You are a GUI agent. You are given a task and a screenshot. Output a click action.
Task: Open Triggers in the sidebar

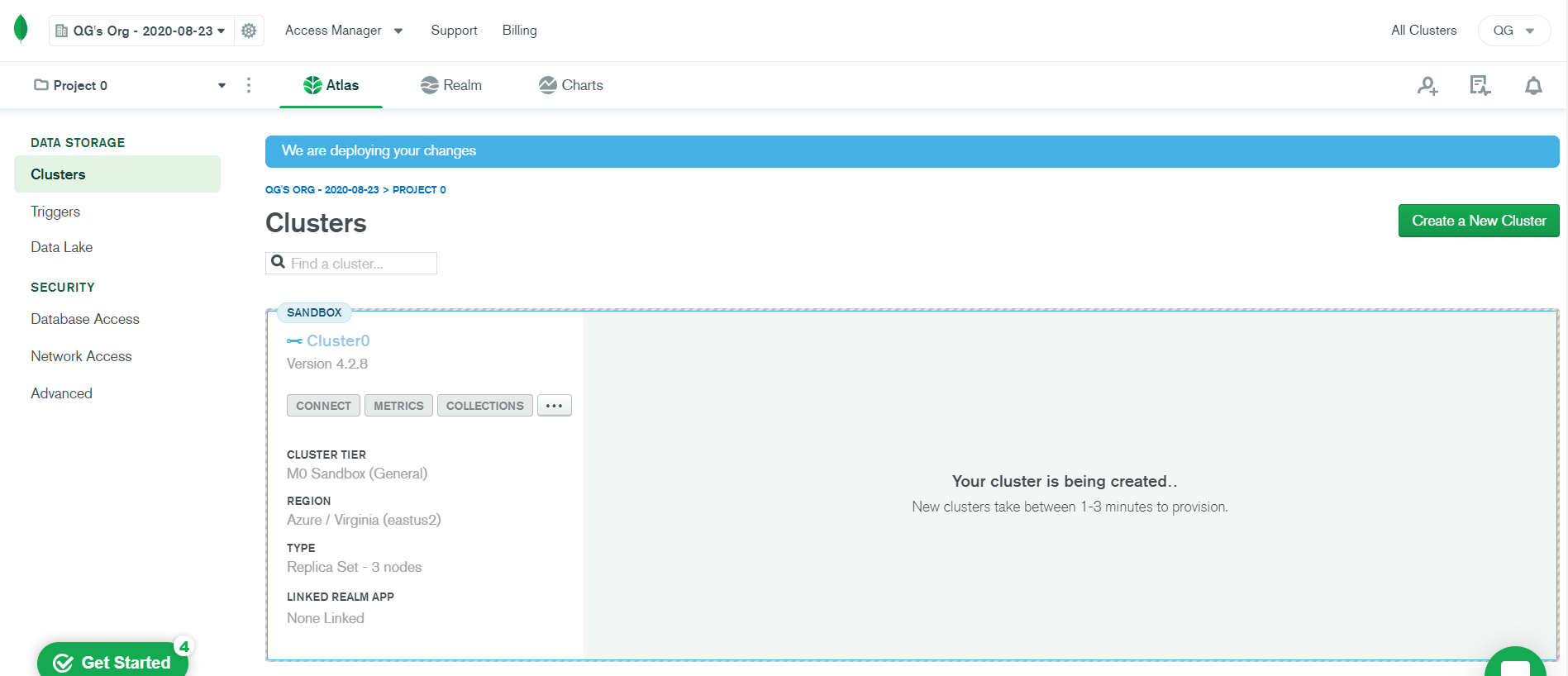[x=55, y=212]
